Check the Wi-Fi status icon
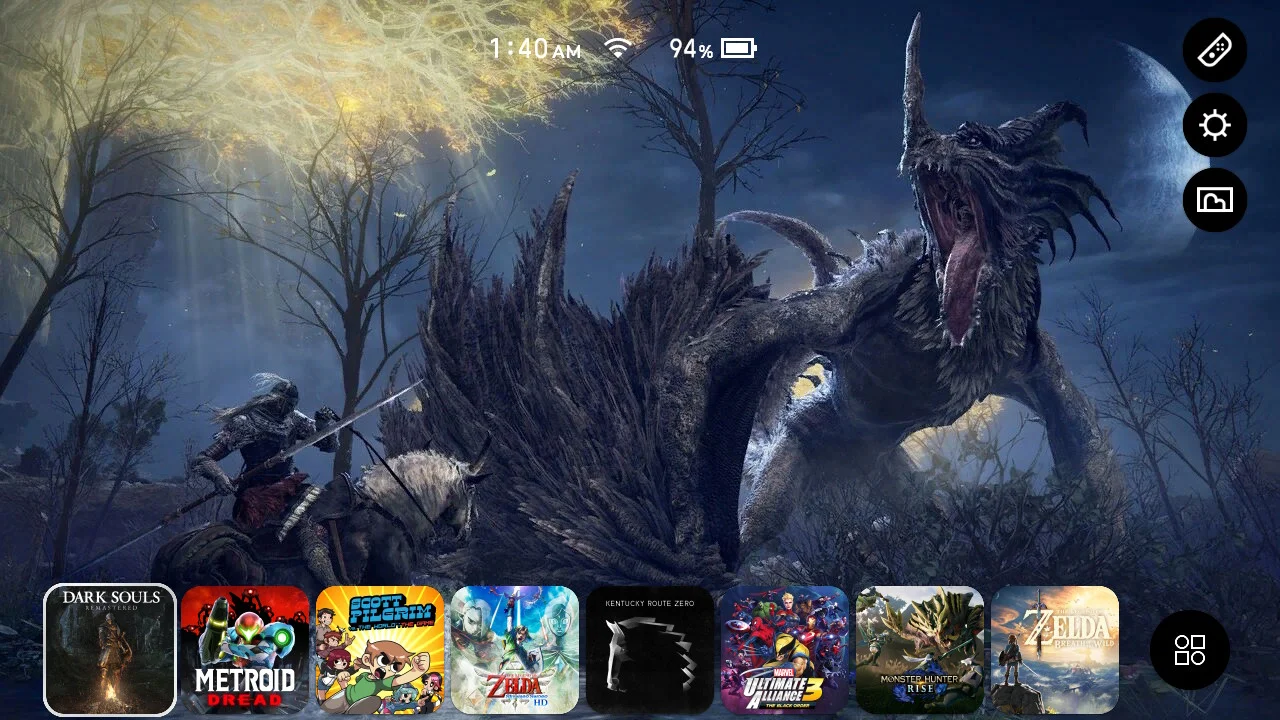Screen dimensions: 1280x720 [x=619, y=48]
